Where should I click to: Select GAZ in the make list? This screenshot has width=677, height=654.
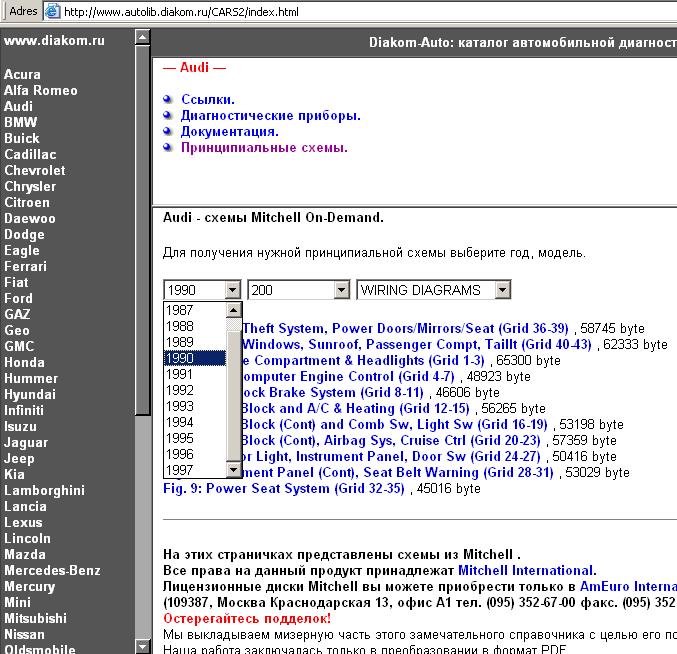click(x=17, y=314)
